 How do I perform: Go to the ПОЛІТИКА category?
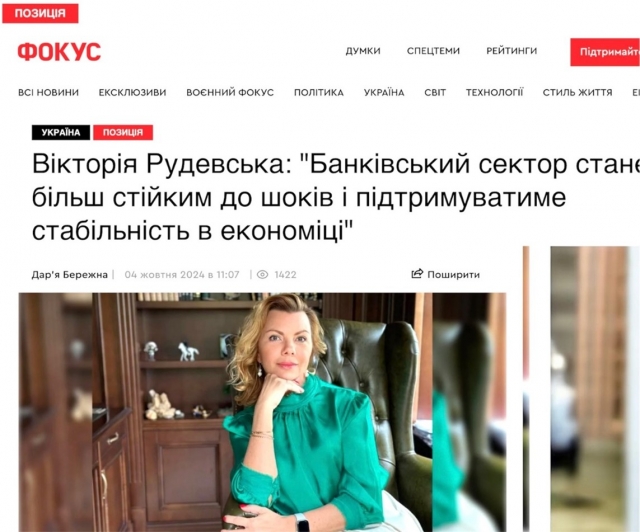pyautogui.click(x=319, y=93)
